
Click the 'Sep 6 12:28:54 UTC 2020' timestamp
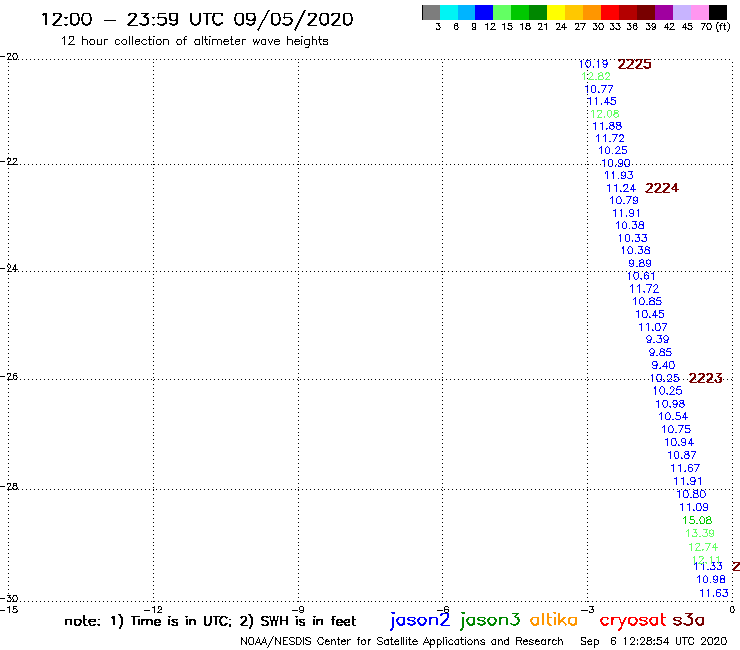[x=654, y=641]
